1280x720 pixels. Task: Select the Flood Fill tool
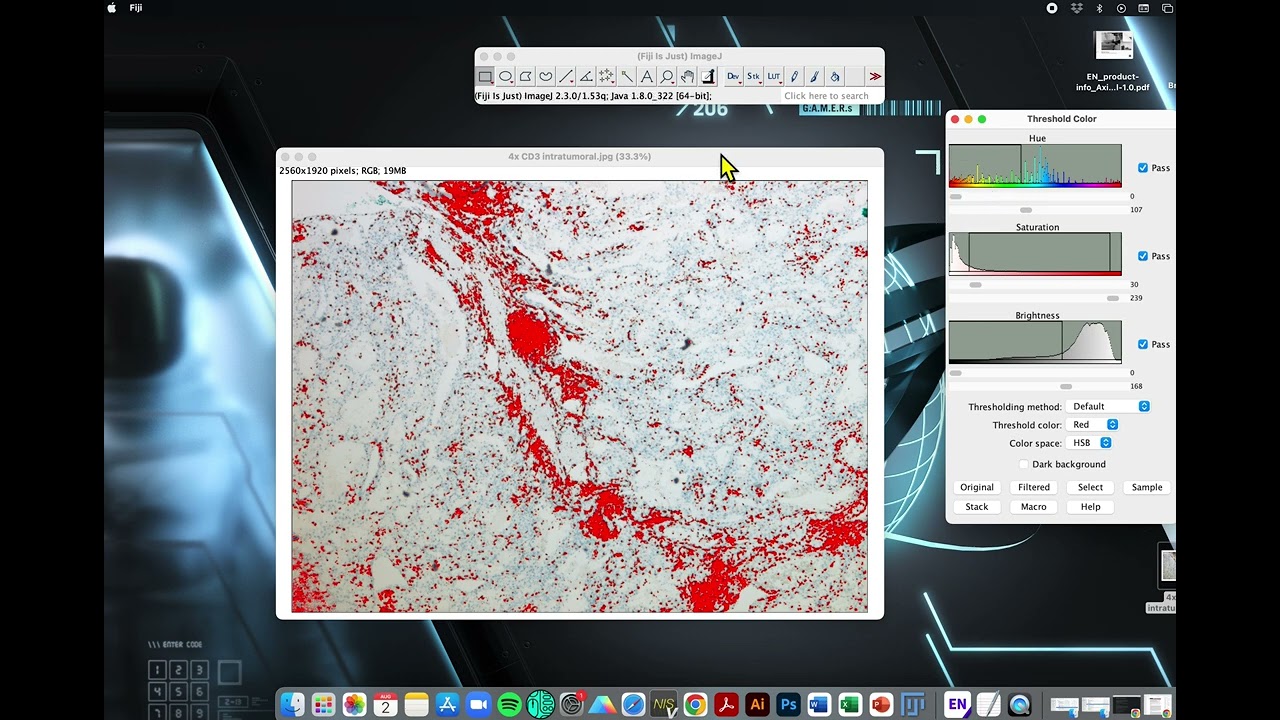835,76
